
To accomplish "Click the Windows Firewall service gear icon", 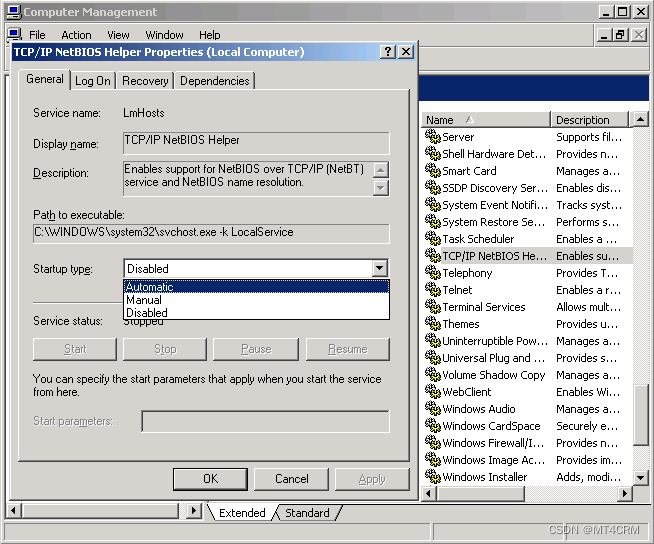I will (433, 442).
